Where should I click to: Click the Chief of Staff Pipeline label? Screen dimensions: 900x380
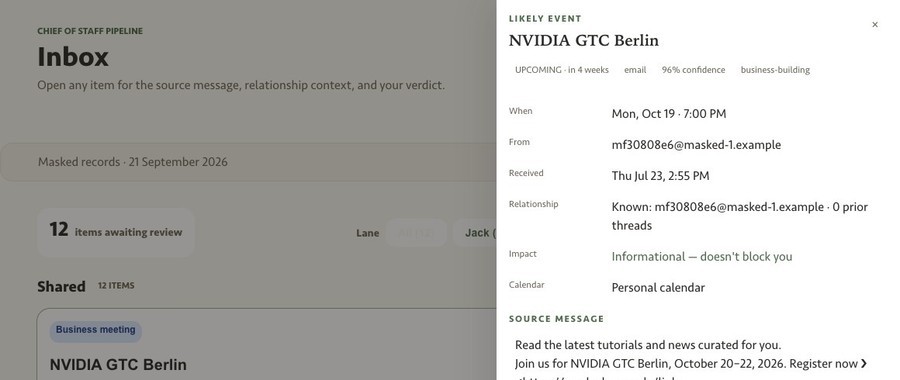(90, 31)
